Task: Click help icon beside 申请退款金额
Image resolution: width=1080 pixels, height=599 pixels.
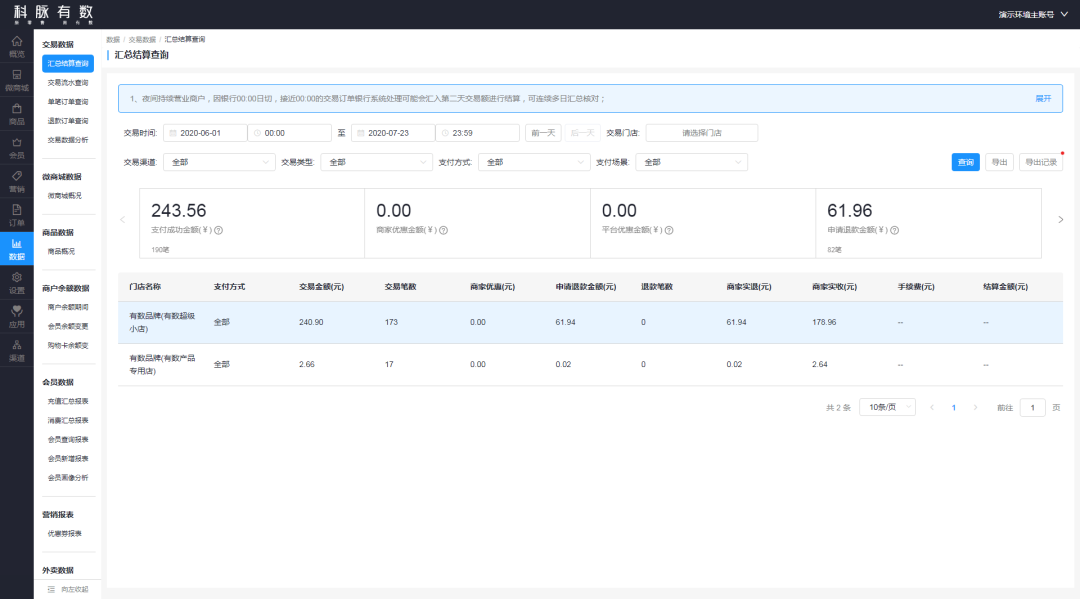Action: coord(894,230)
